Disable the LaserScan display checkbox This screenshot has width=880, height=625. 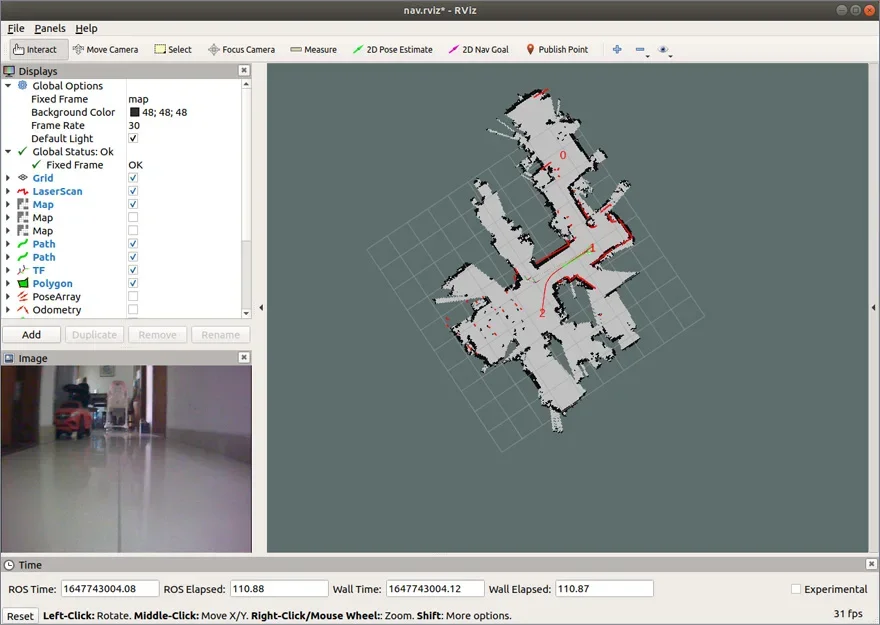[133, 191]
